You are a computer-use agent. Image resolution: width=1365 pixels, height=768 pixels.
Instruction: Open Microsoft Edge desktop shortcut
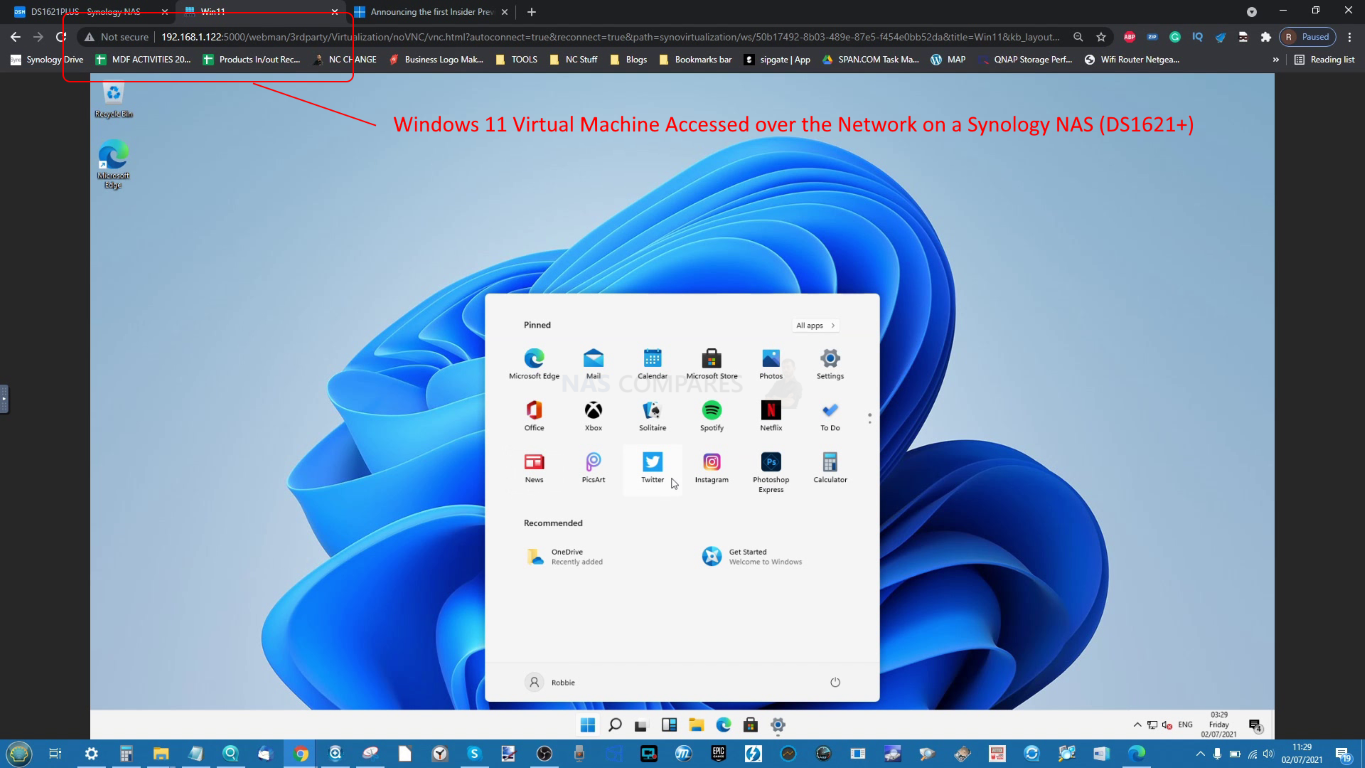coord(113,165)
